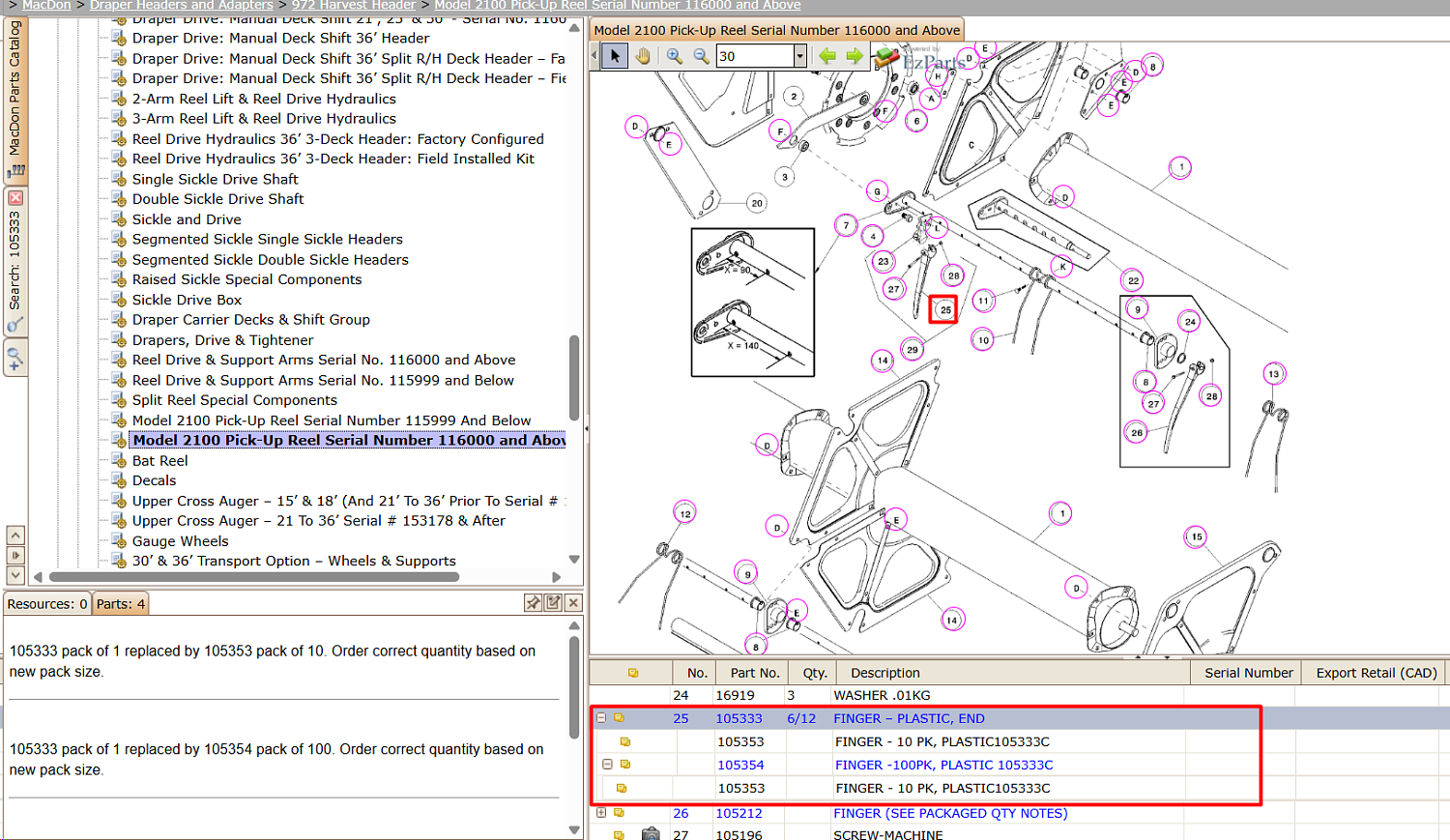Collapse the 105354 sub-row minus toggle
Screen dimensions: 1450x840
point(607,765)
